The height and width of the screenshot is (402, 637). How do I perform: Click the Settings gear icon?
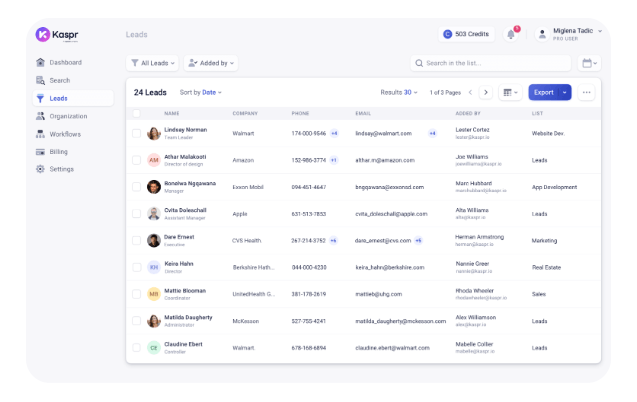point(40,169)
